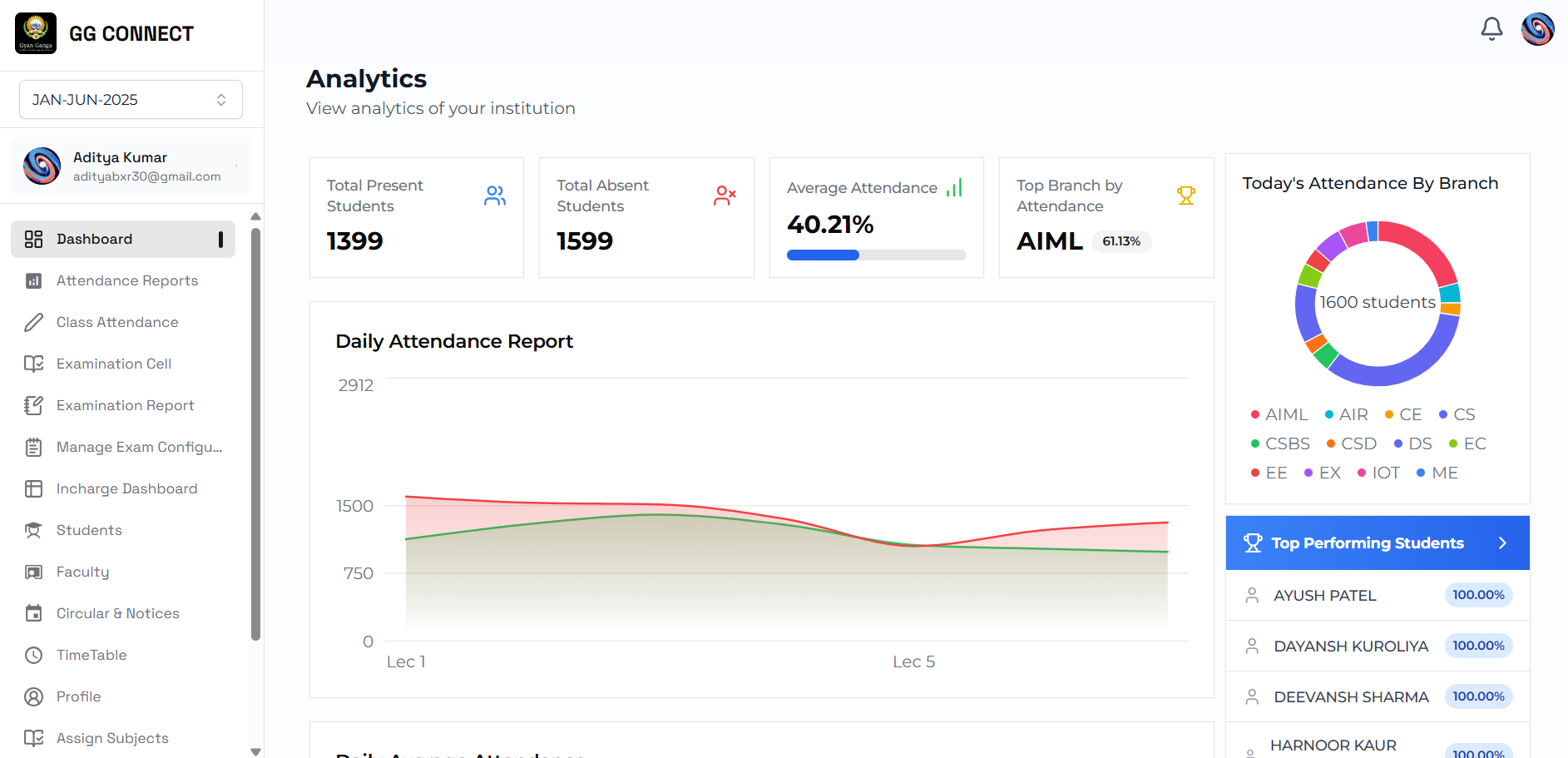Click the bar chart icon beside Average Attendance
The height and width of the screenshot is (758, 1568).
click(x=954, y=188)
